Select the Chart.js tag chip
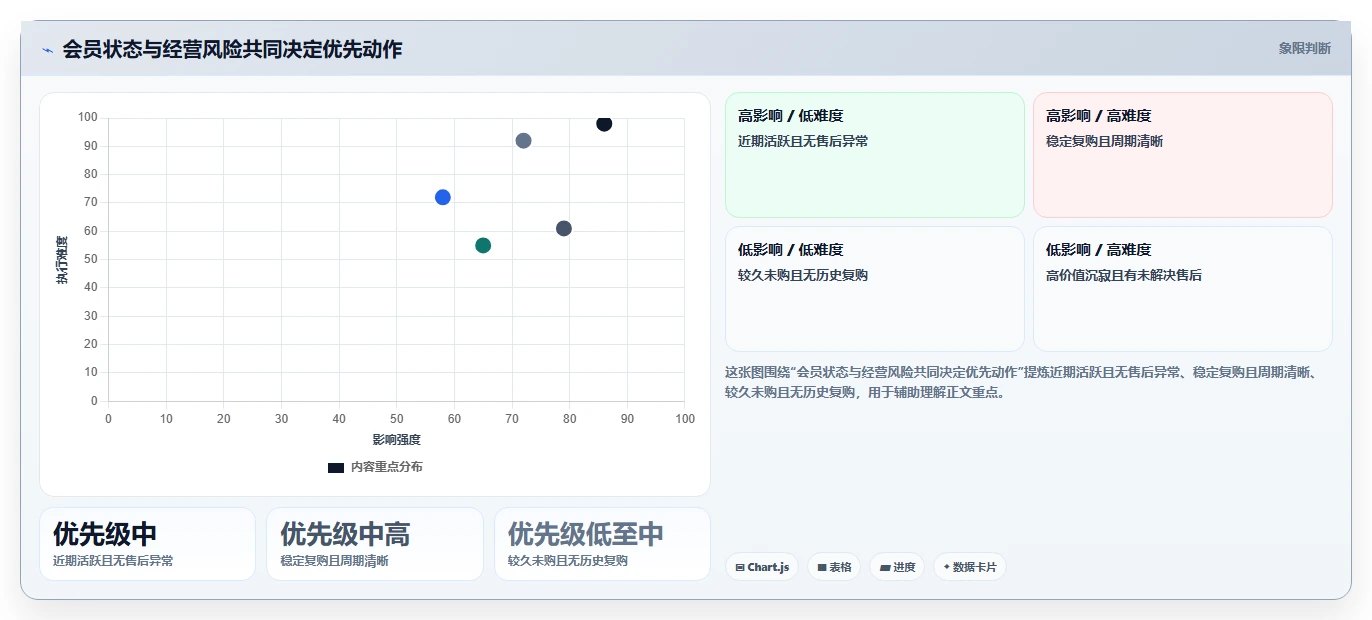 (x=762, y=567)
